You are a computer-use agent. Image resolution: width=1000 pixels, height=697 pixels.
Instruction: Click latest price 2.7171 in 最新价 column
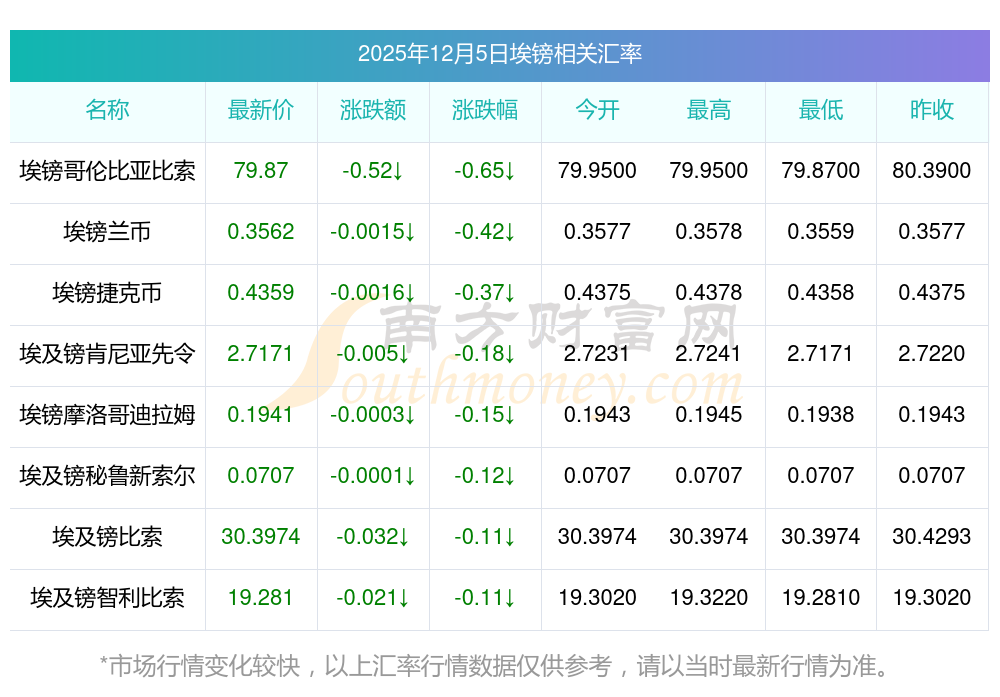[x=260, y=354]
